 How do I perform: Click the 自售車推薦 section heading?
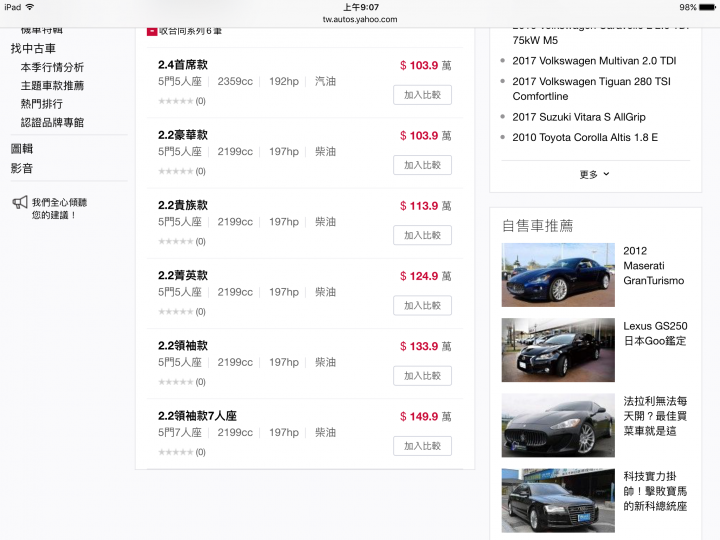point(537,225)
